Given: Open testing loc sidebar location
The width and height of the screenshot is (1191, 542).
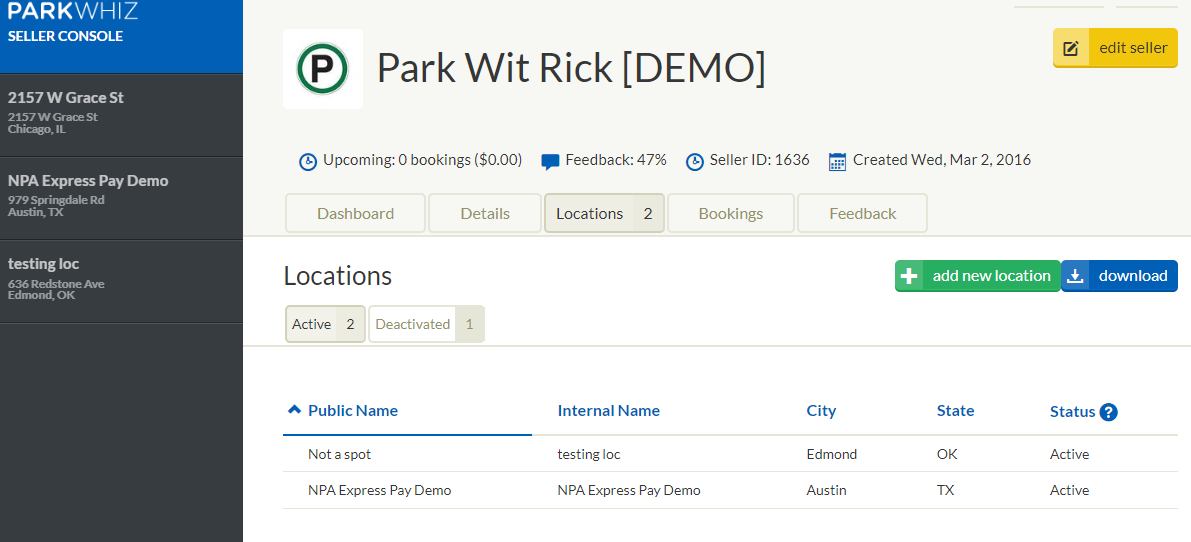Looking at the screenshot, I should click(122, 282).
